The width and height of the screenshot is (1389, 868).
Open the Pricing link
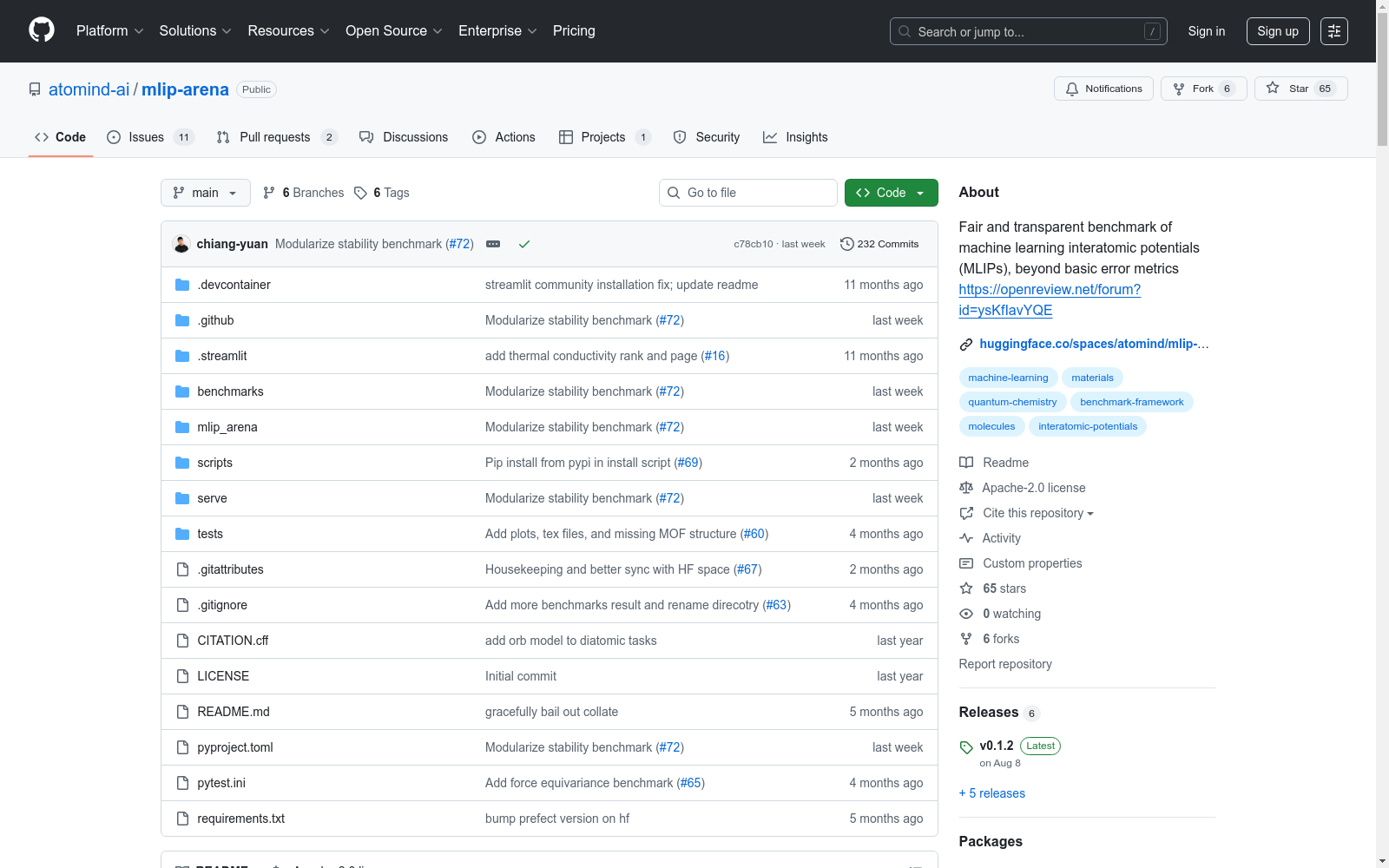(x=574, y=31)
